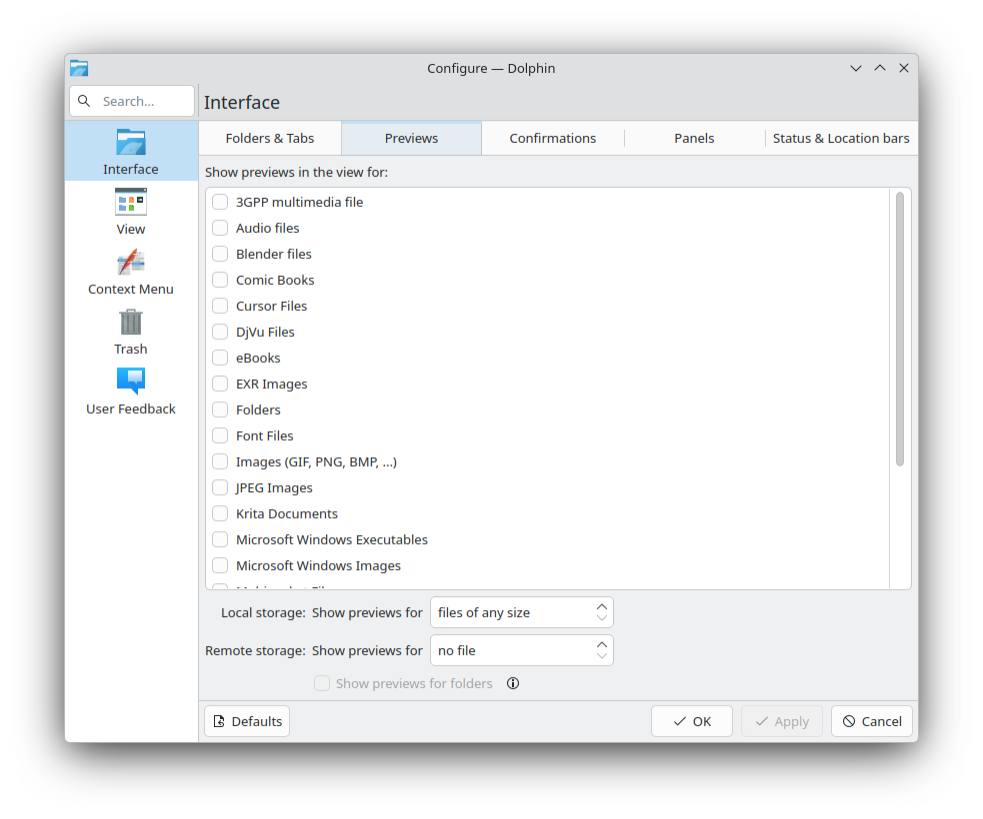Open the User Feedback settings page
This screenshot has width=983, height=819.
pyautogui.click(x=130, y=391)
